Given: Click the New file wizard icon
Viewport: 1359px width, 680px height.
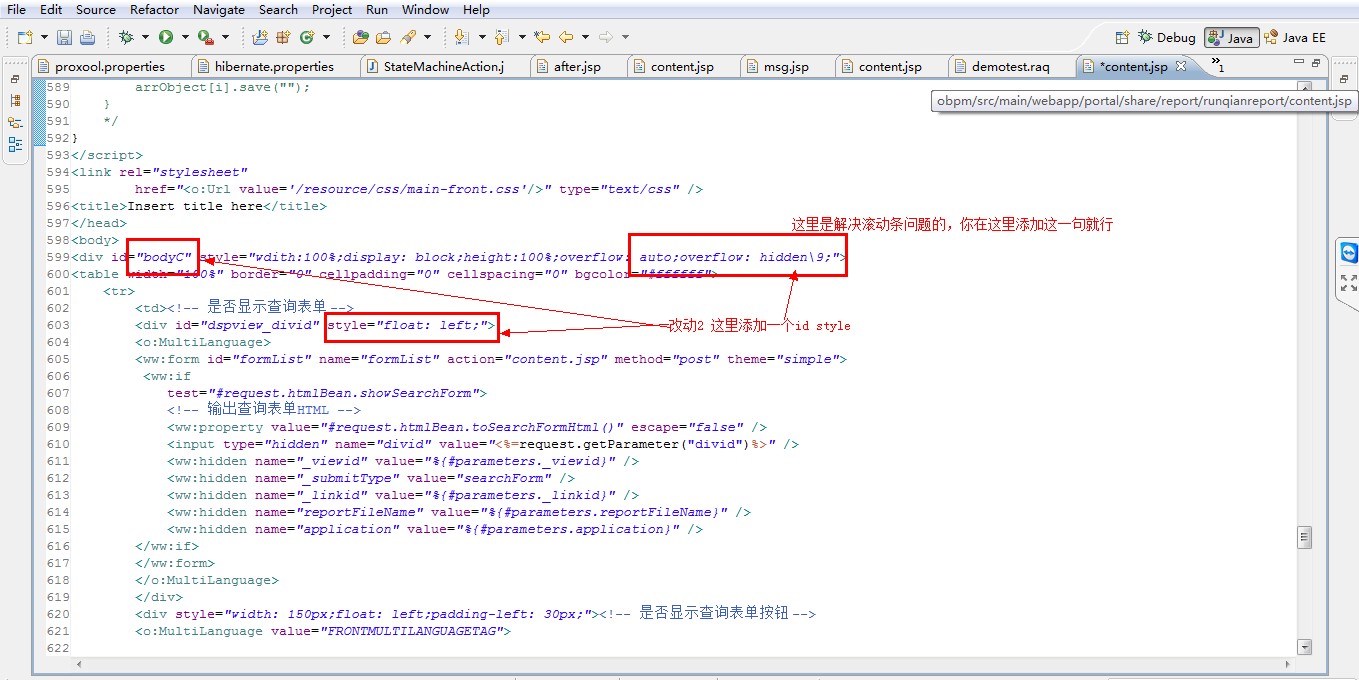Looking at the screenshot, I should [24, 37].
